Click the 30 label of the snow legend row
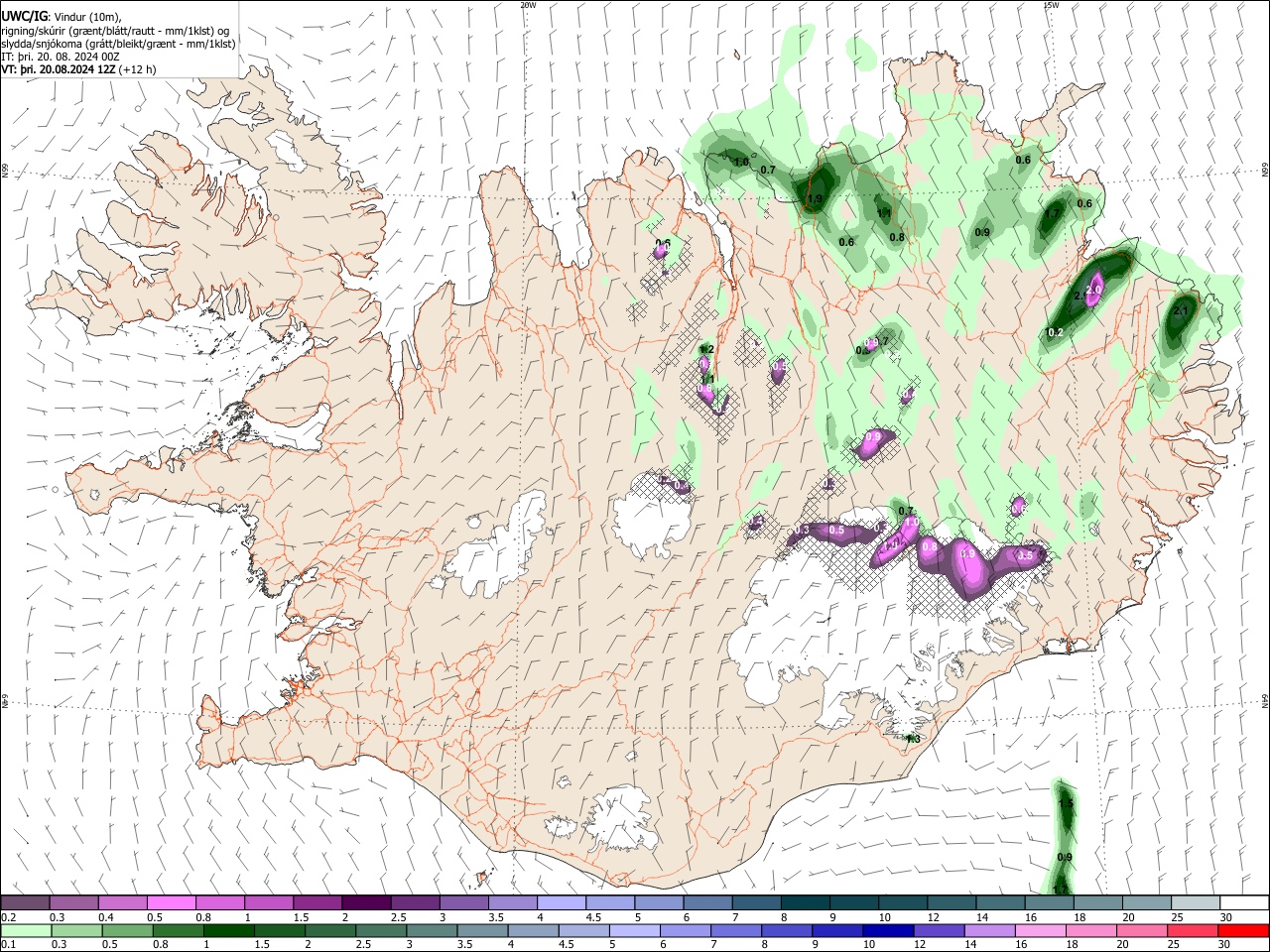This screenshot has height=952, width=1270. coord(1226,917)
